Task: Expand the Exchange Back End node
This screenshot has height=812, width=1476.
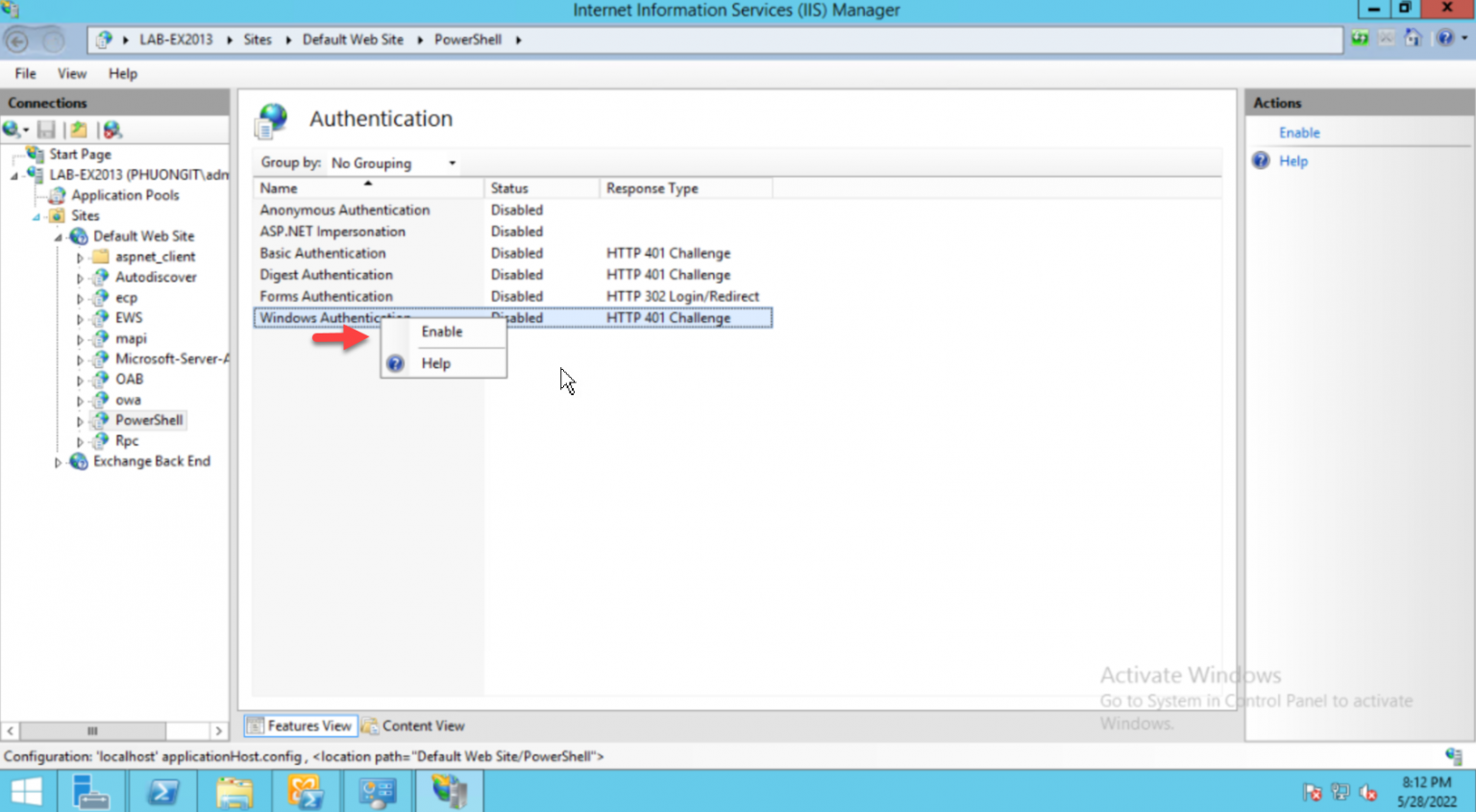Action: (58, 461)
